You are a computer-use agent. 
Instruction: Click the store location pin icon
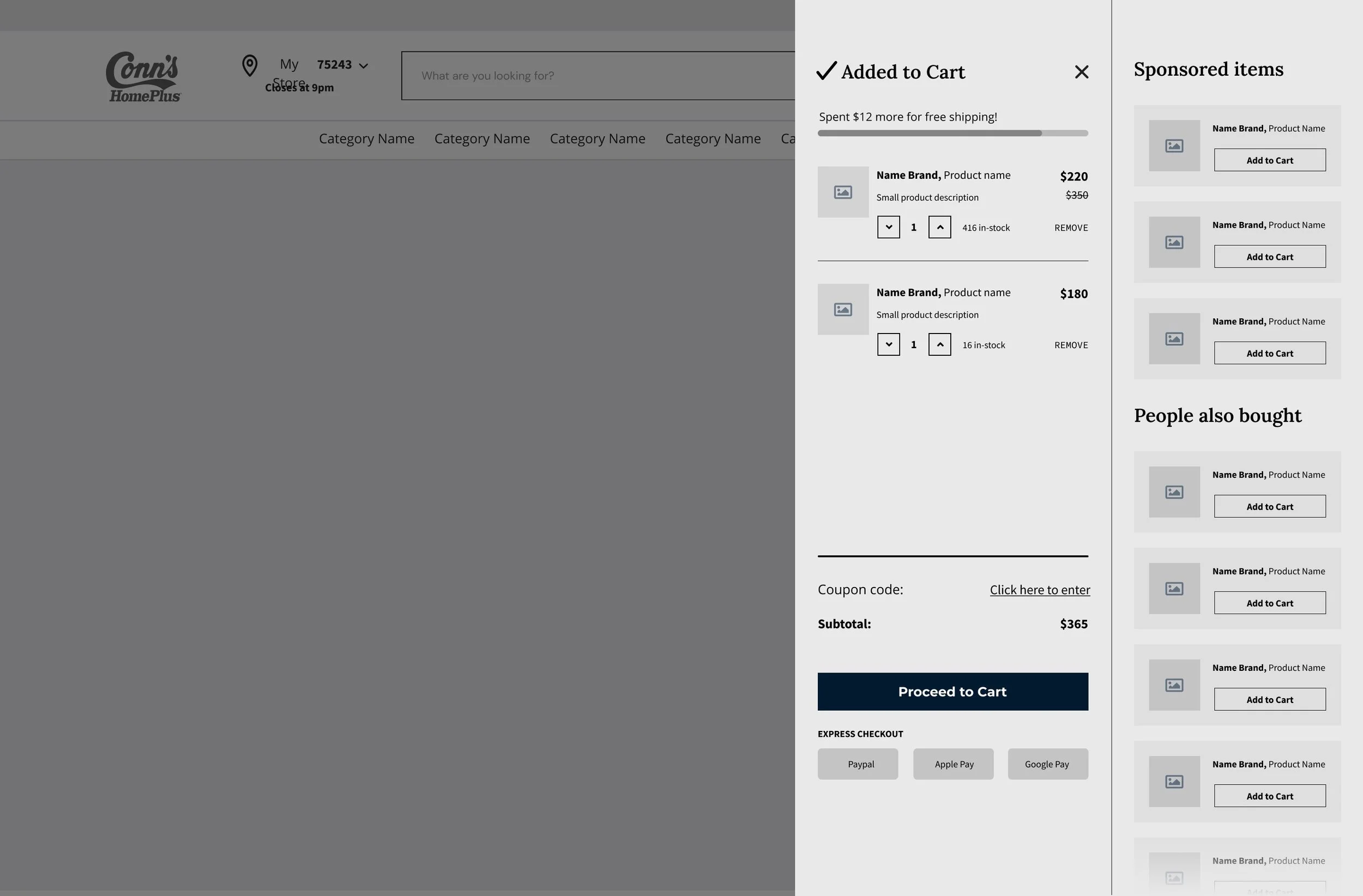click(x=250, y=66)
